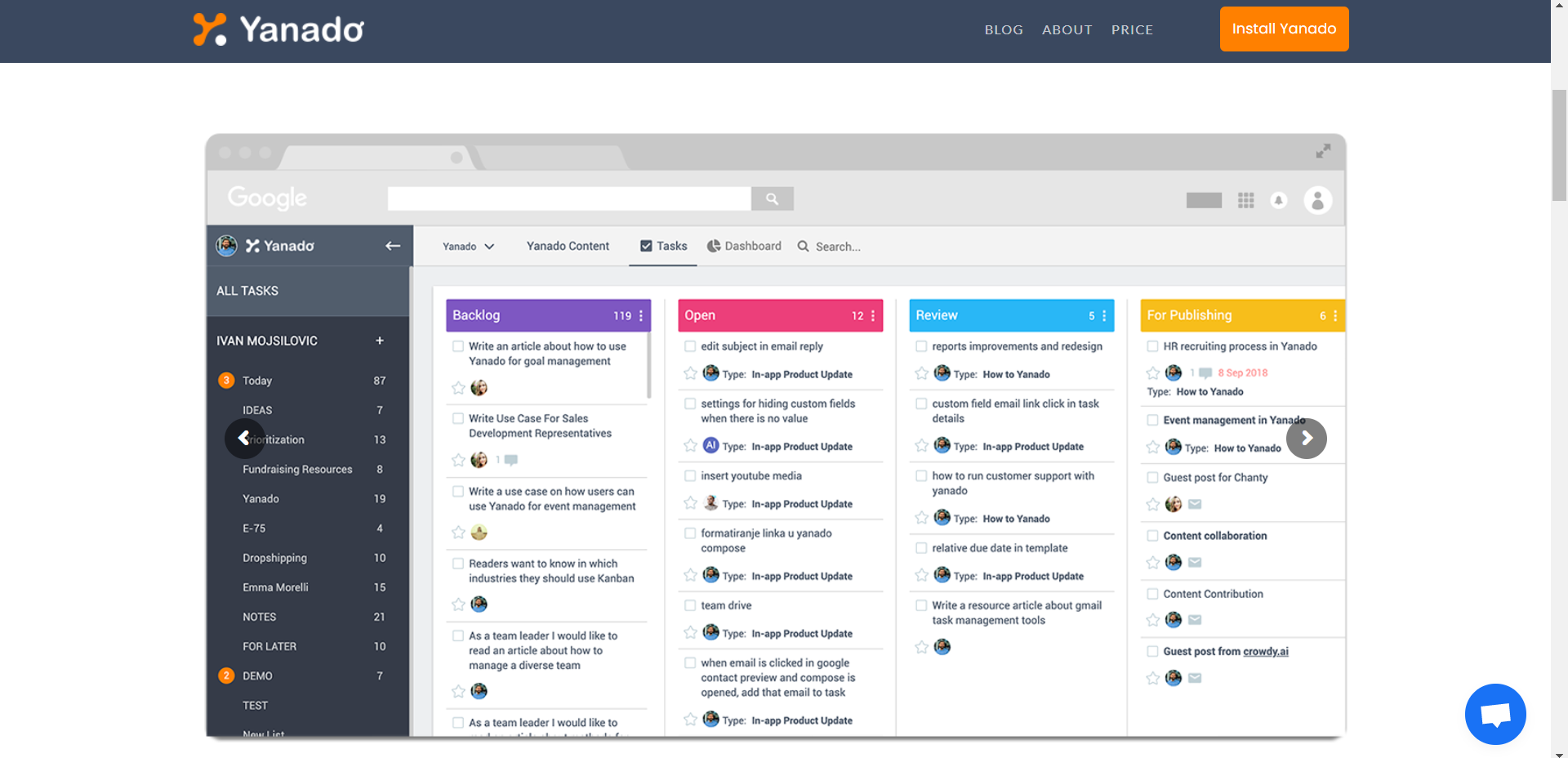
Task: Check 'edit subject in email reply' task
Action: point(690,346)
